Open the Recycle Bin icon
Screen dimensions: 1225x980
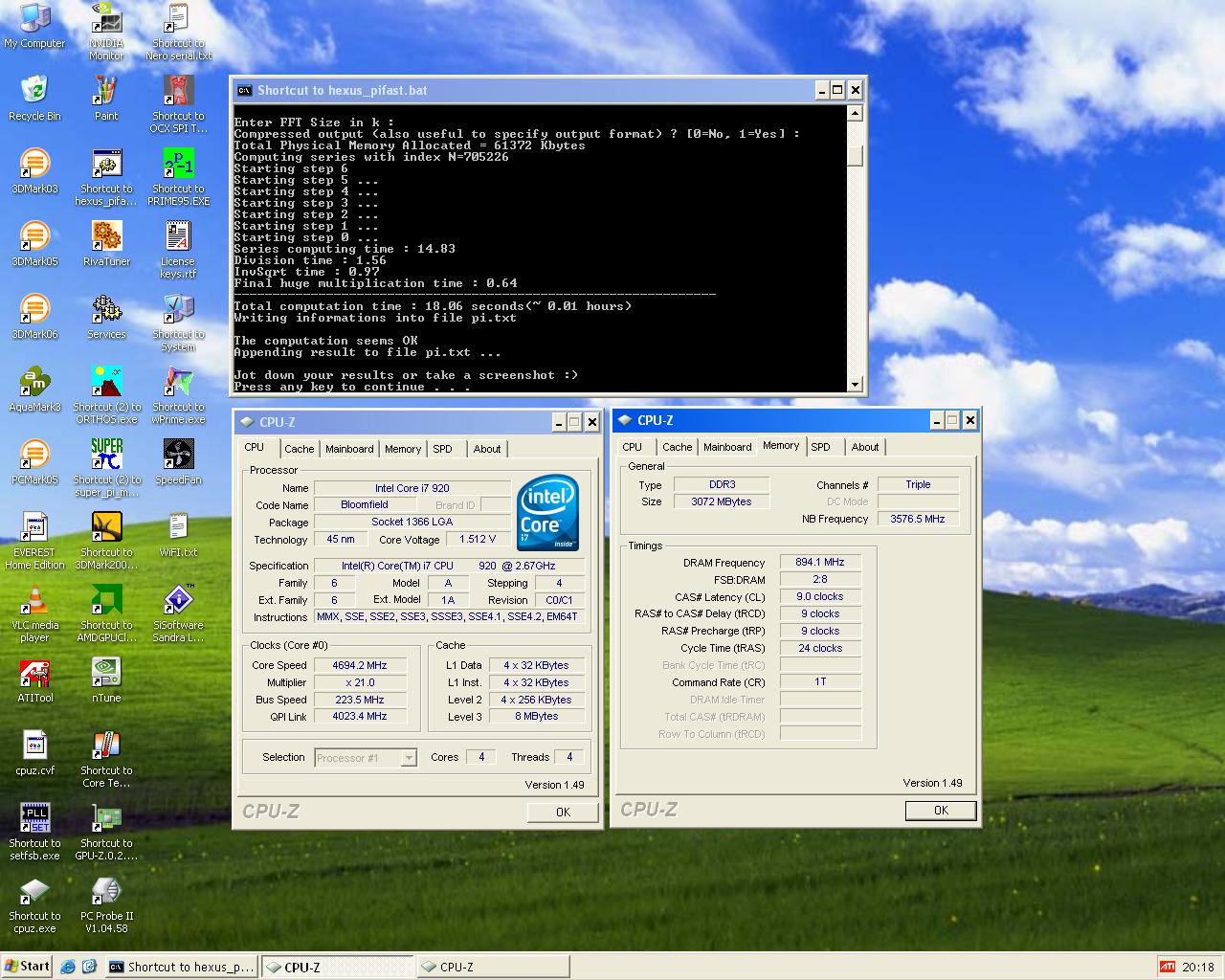(34, 99)
